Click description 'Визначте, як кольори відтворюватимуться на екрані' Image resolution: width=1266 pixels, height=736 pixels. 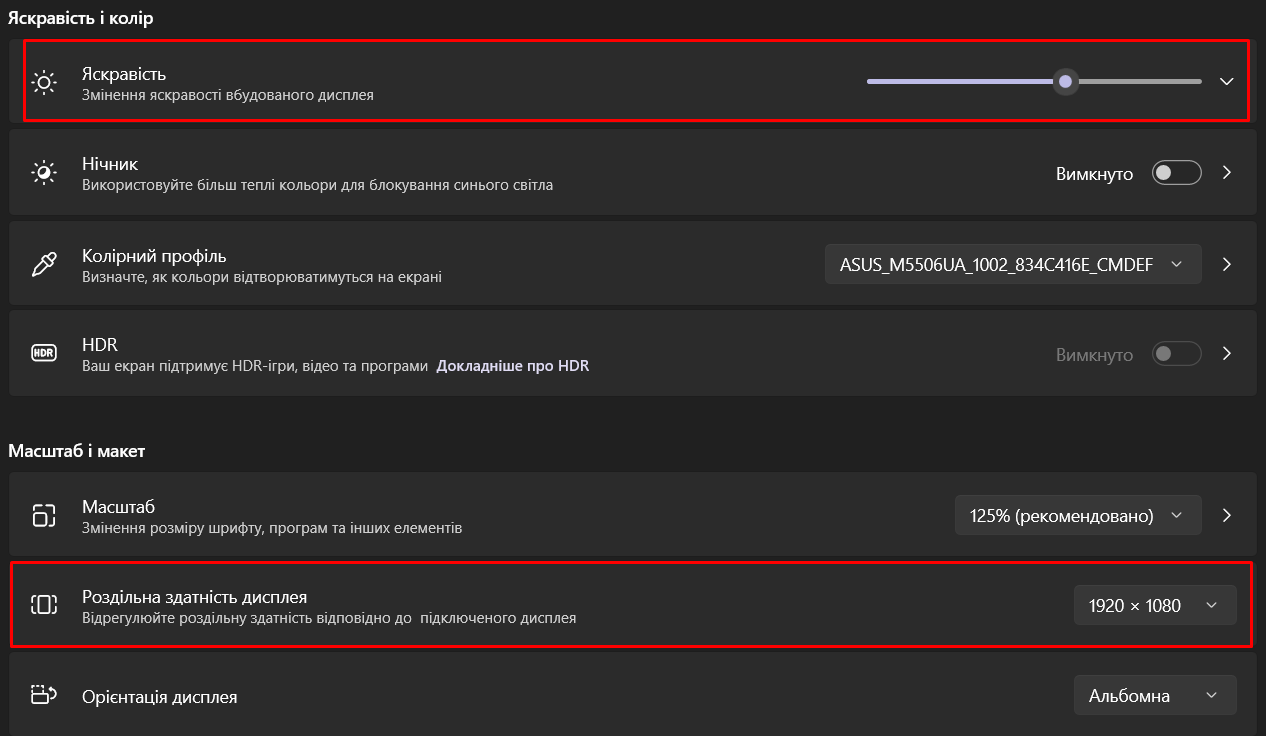click(x=262, y=276)
